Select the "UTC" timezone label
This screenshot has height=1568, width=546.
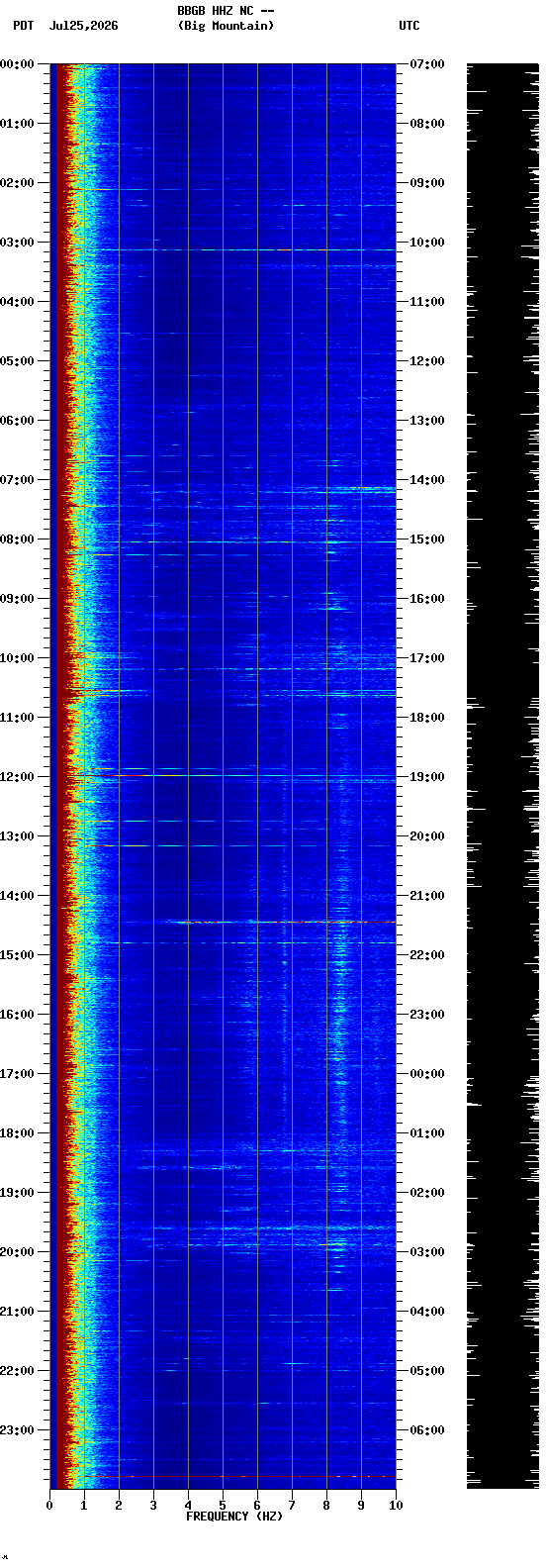[409, 26]
